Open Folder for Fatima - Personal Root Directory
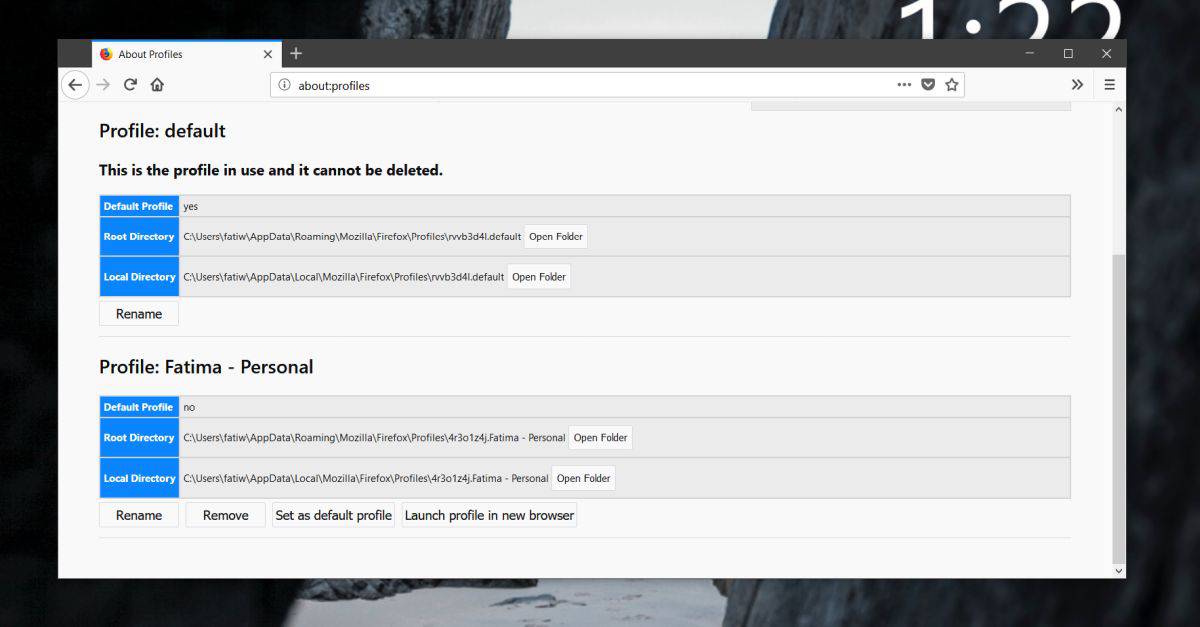1200x627 pixels. click(601, 438)
